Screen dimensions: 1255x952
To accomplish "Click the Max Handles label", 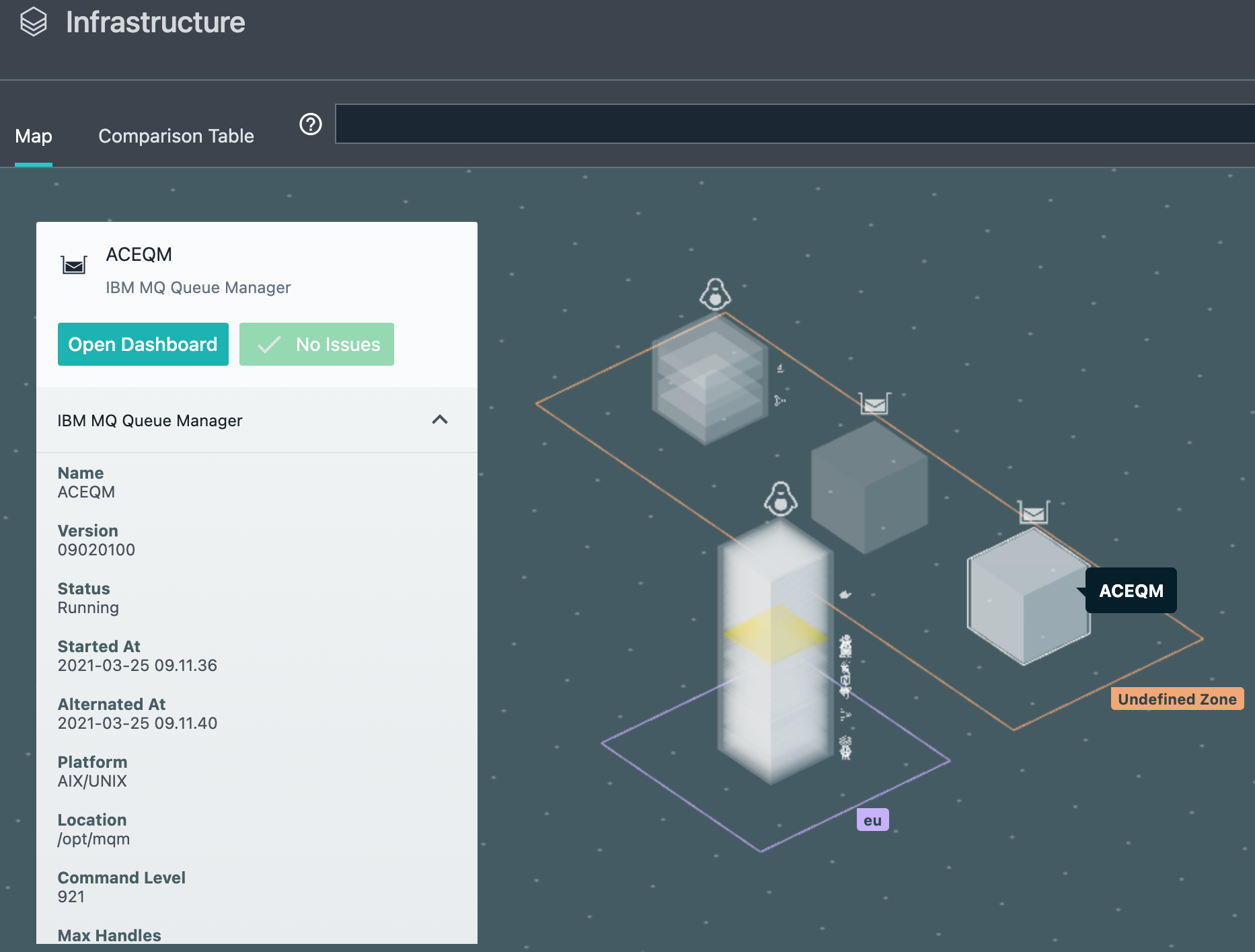I will coord(110,935).
